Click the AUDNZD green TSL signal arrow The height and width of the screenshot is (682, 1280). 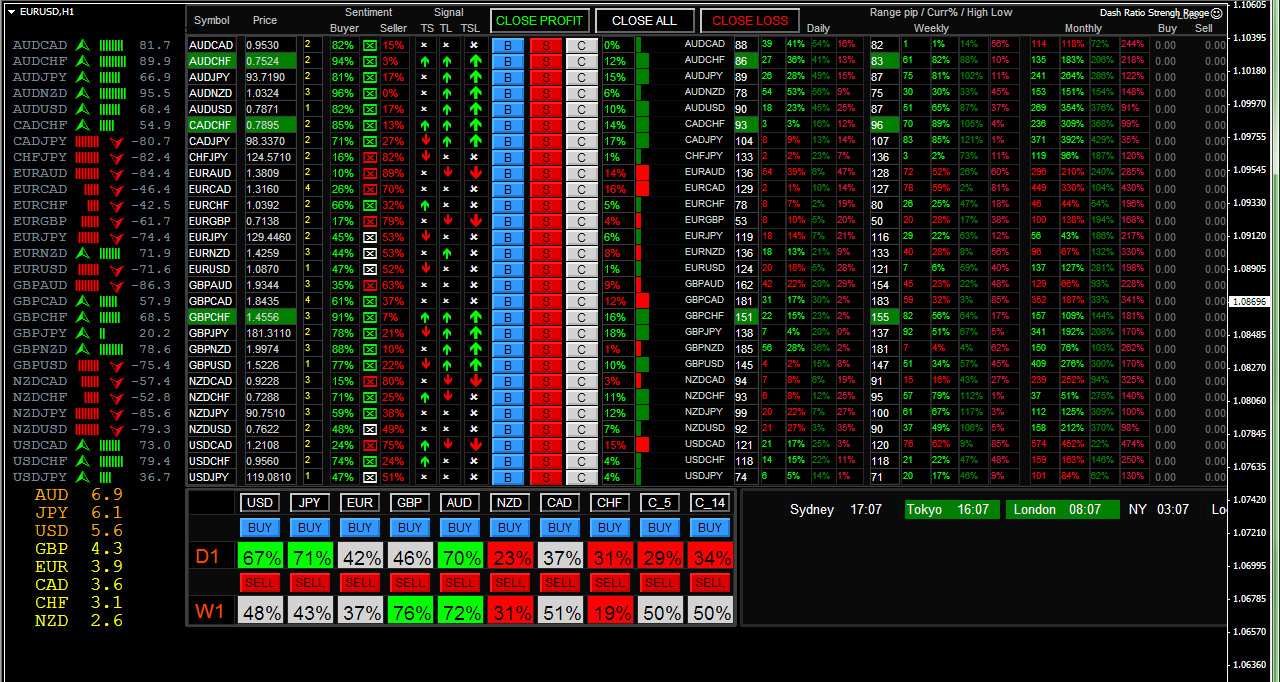pos(474,94)
